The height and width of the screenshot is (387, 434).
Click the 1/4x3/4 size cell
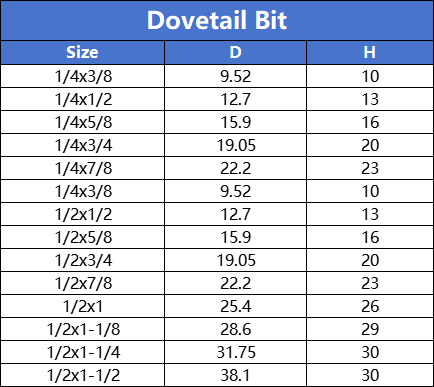click(82, 145)
